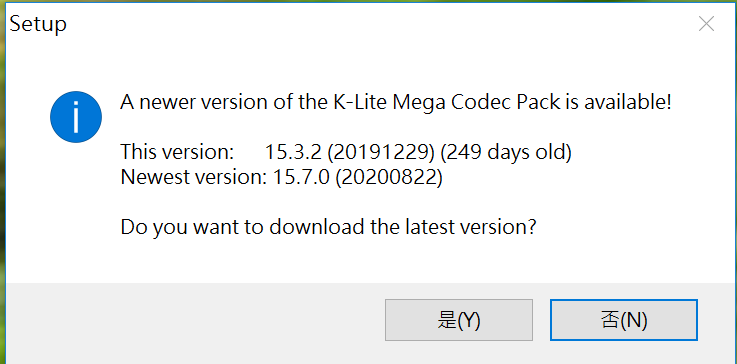This screenshot has height=364, width=737.
Task: Click the 'This version:' label
Action: [x=177, y=152]
